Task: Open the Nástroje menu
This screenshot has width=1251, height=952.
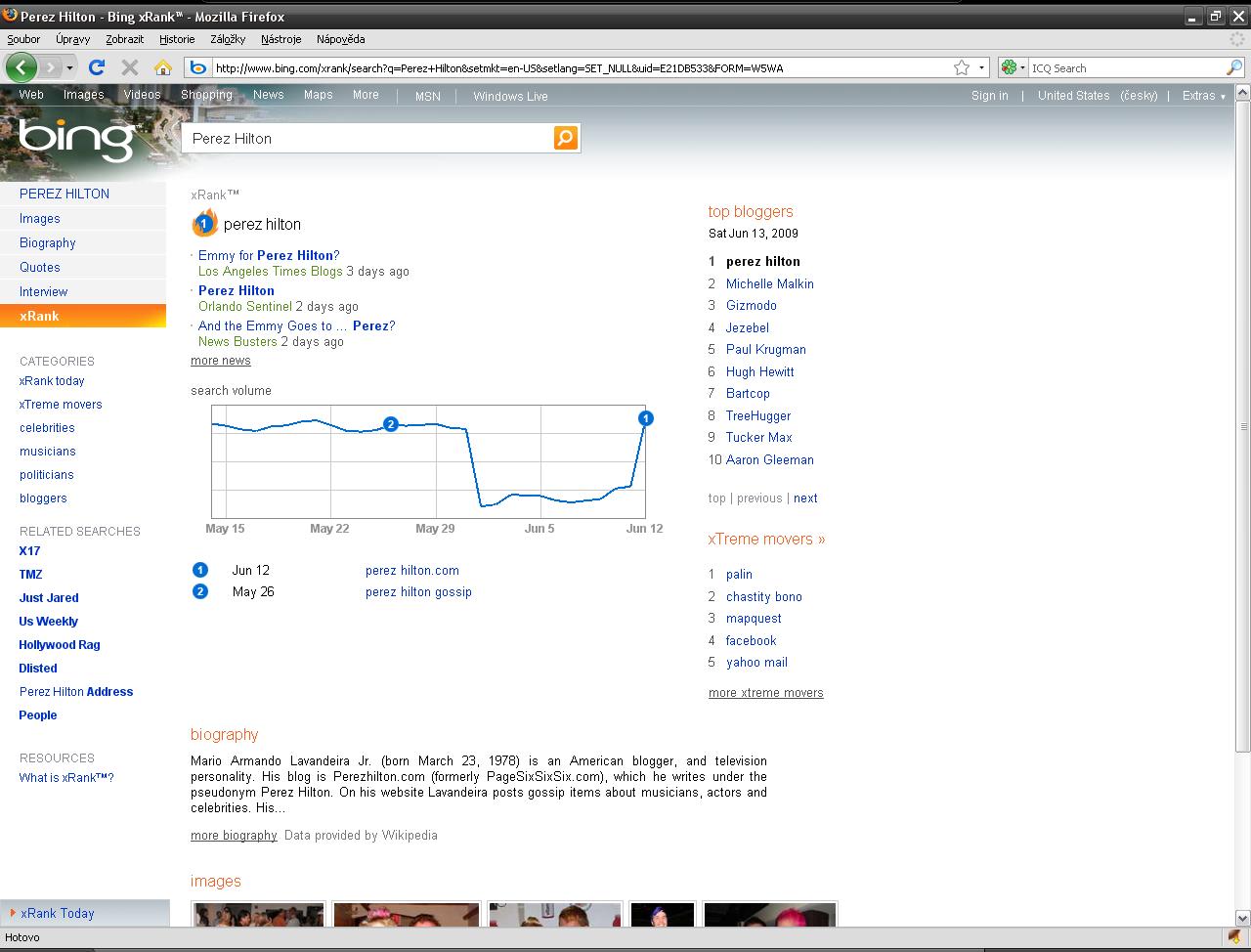Action: pyautogui.click(x=280, y=39)
